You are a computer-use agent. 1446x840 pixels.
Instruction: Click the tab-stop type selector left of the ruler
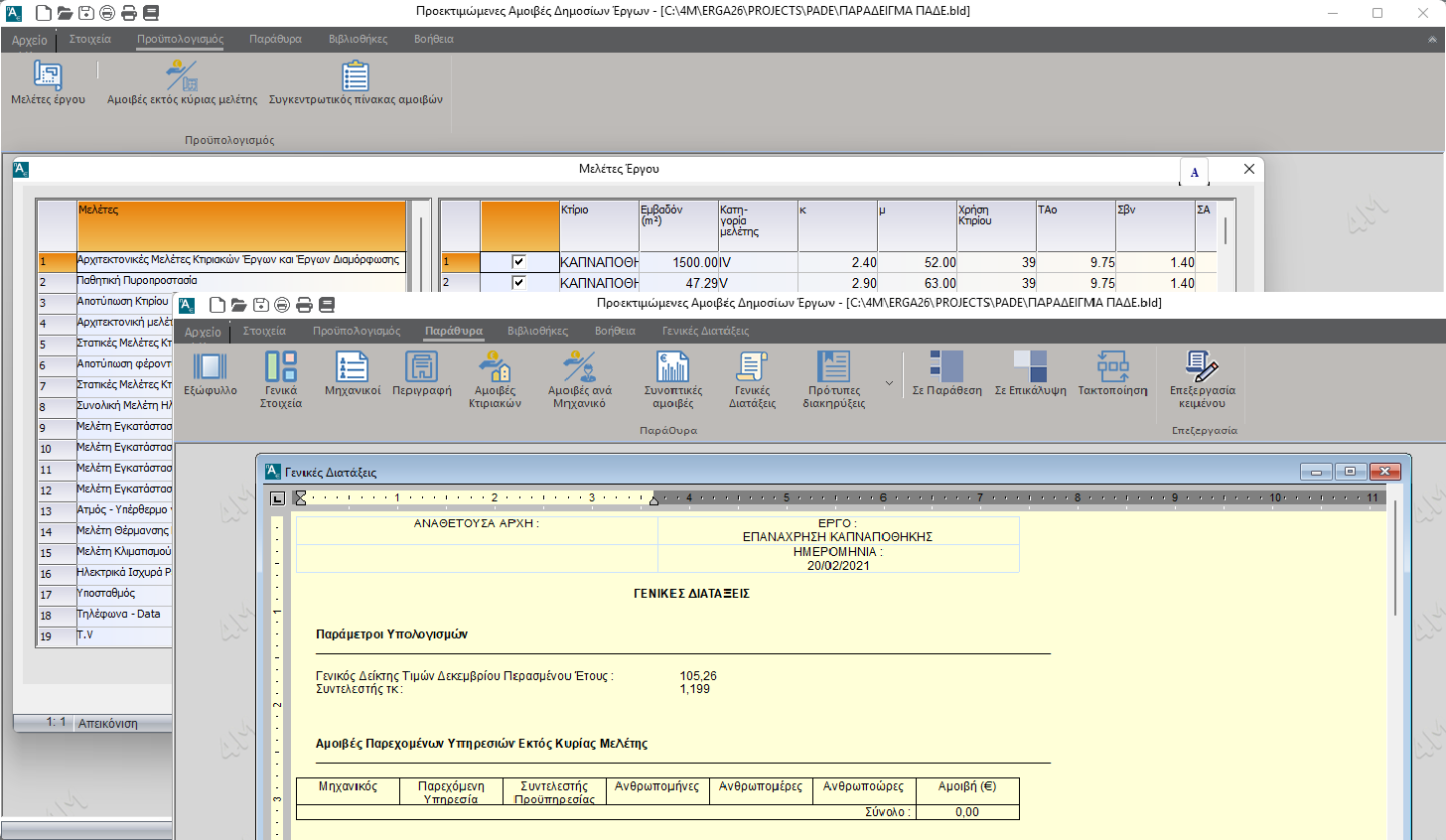[x=278, y=498]
